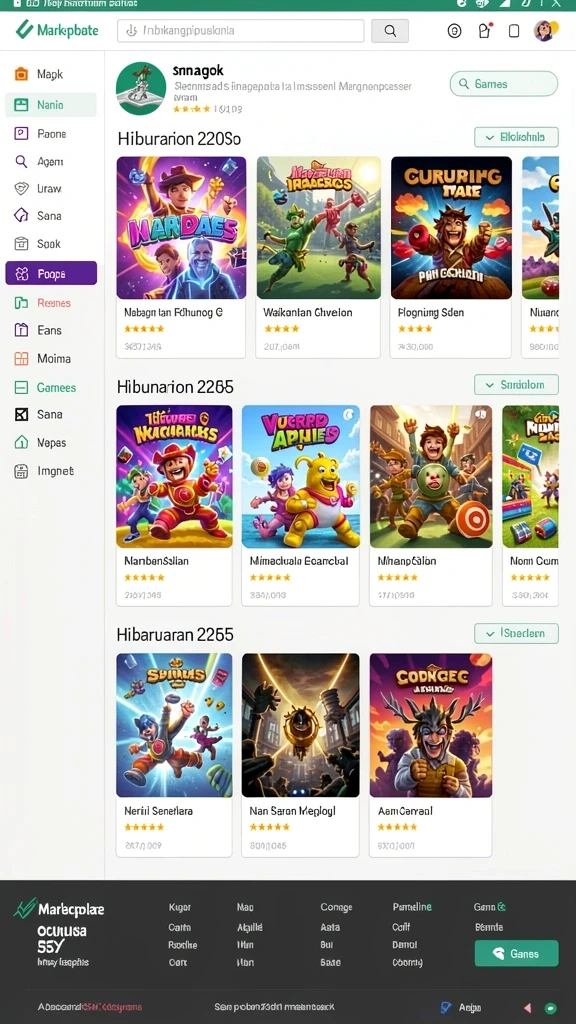576x1024 pixels.
Task: Open the Imgnet sidebar icon
Action: [x=22, y=471]
